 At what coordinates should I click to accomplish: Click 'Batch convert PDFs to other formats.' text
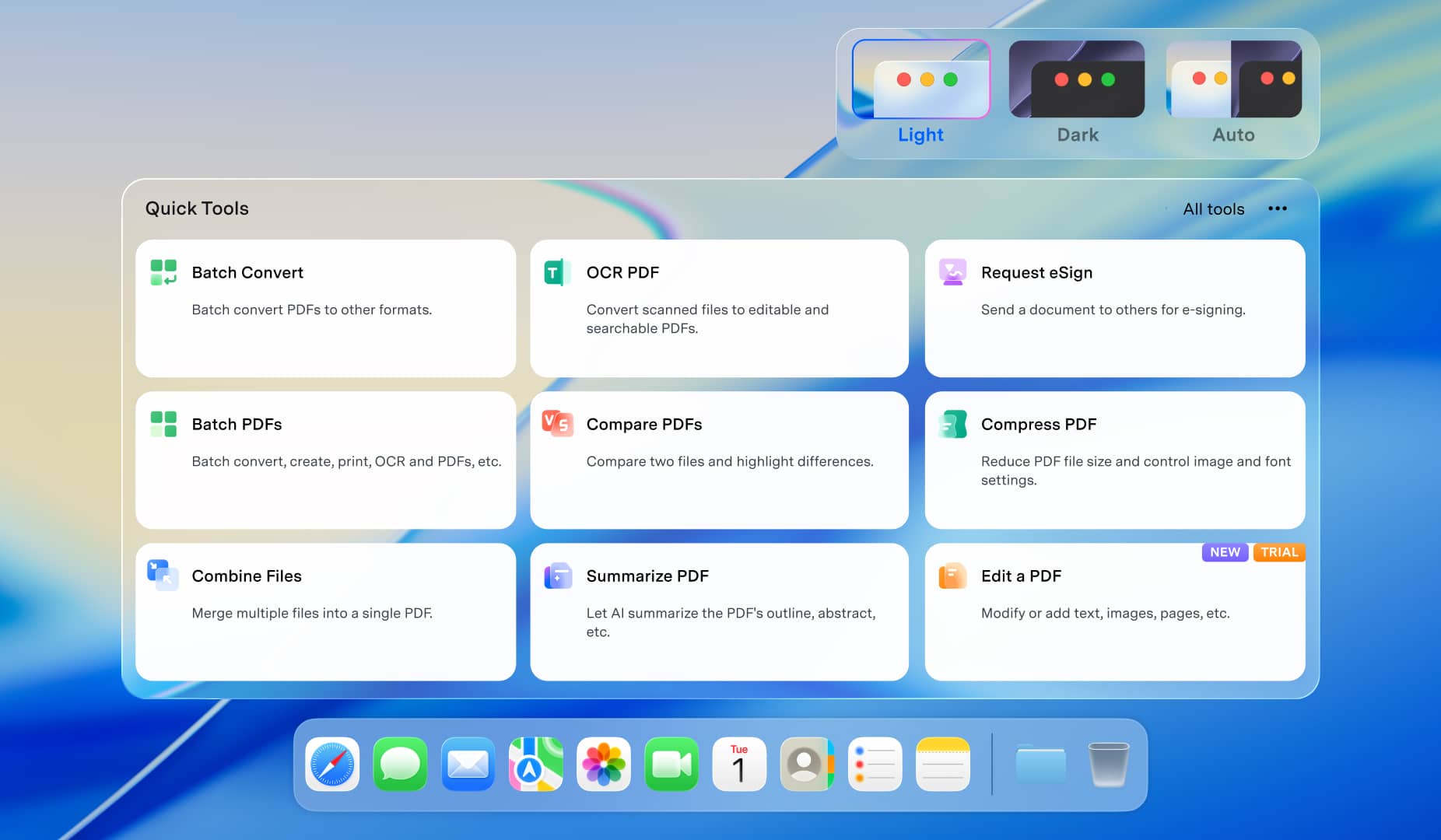point(311,310)
